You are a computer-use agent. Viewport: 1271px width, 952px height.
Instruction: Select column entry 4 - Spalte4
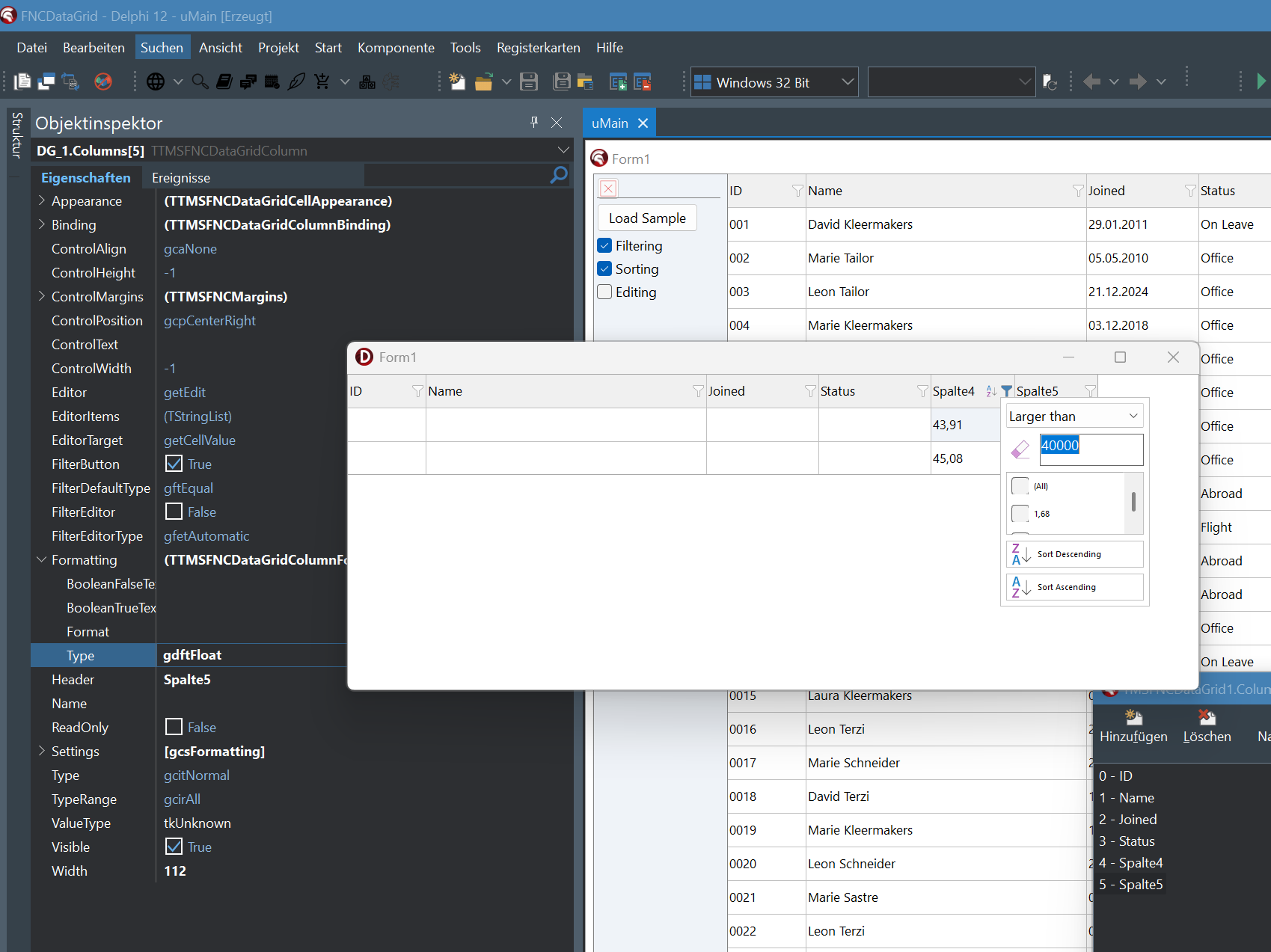pyautogui.click(x=1130, y=862)
